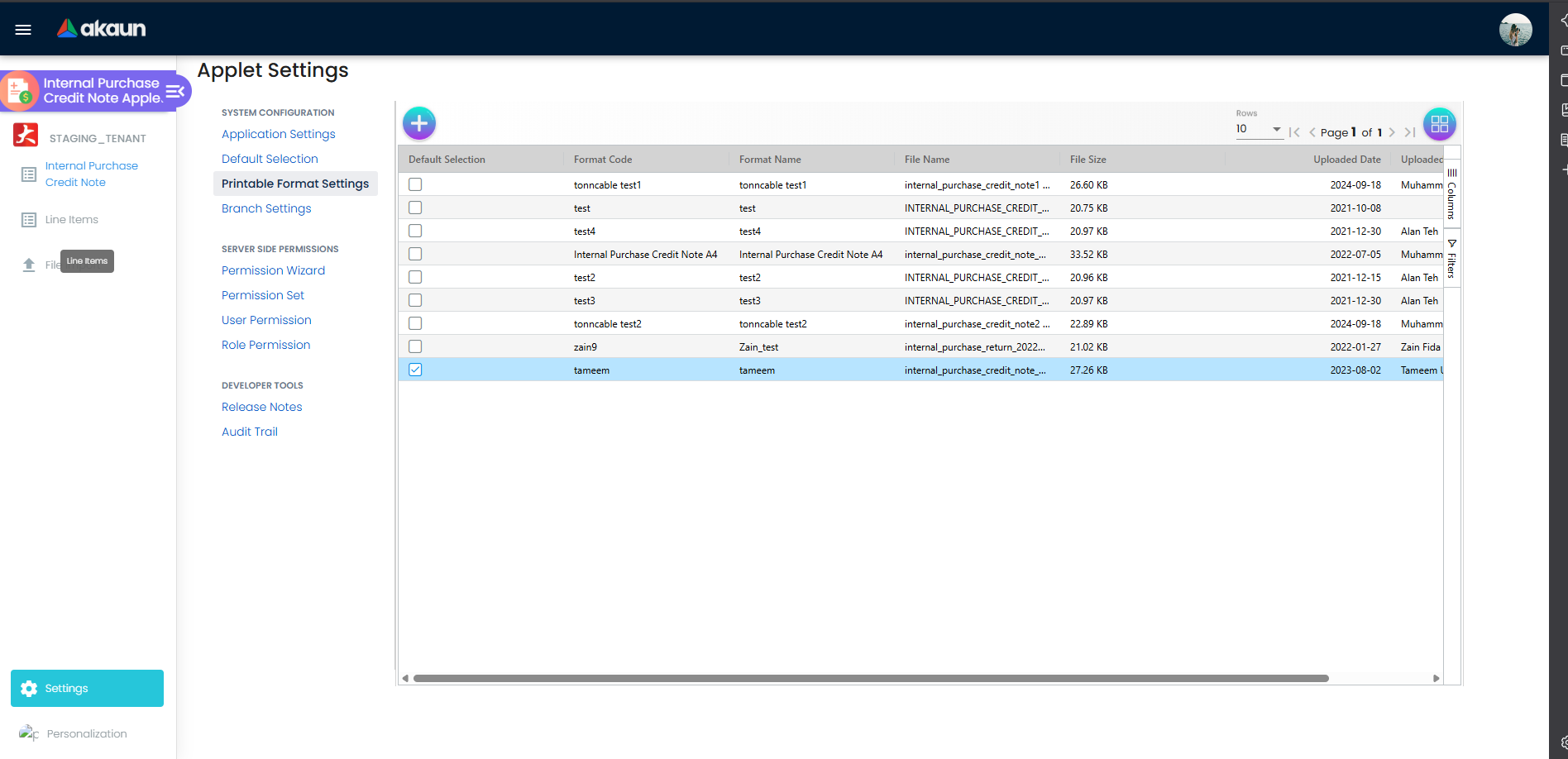Open Line Items sidebar link
This screenshot has width=1568, height=759.
pyautogui.click(x=72, y=220)
